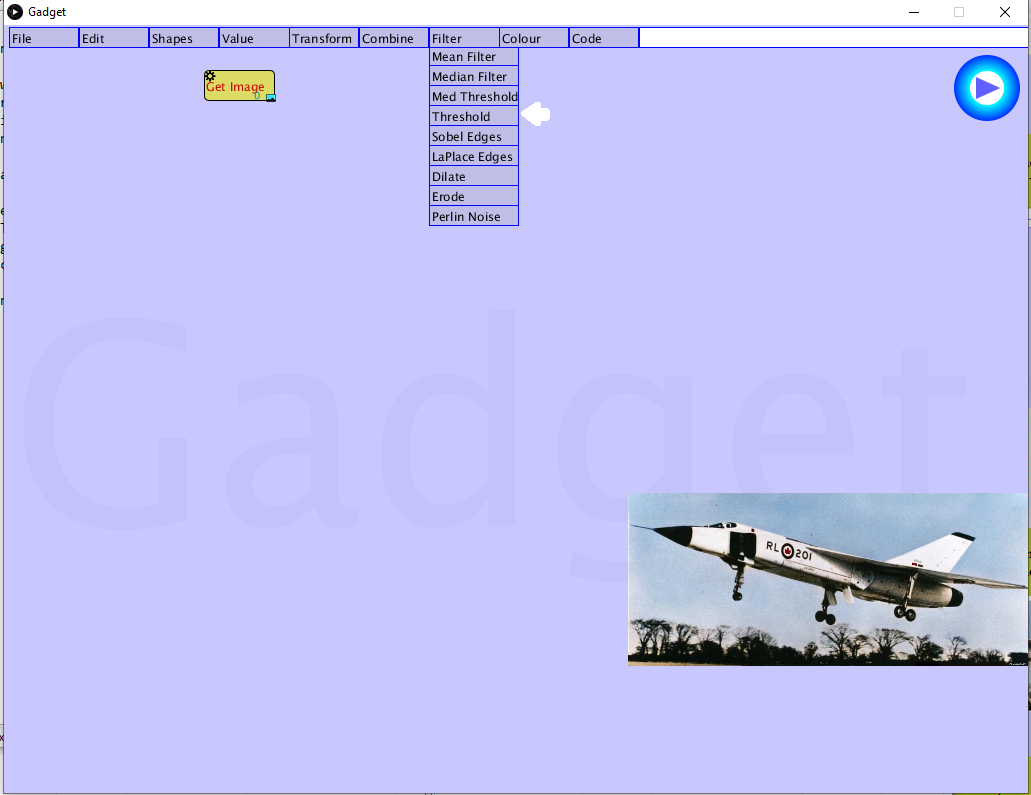Viewport: 1031px width, 795px height.
Task: Open the File menu
Action: tap(44, 38)
